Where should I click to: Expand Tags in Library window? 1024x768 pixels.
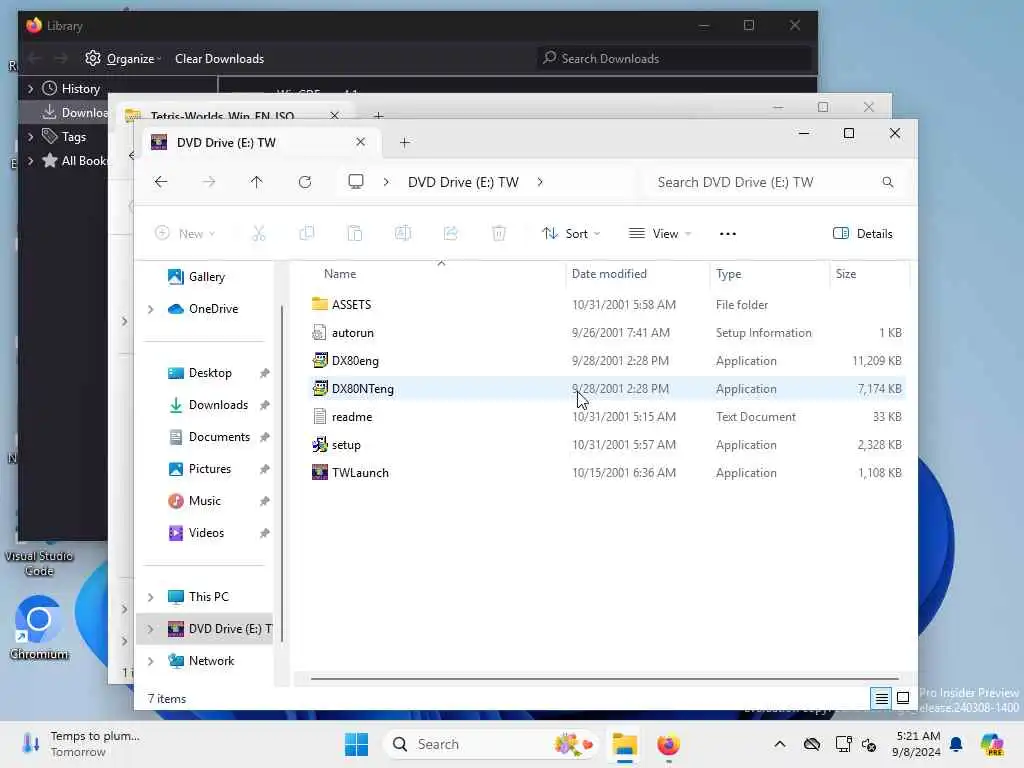coord(30,136)
